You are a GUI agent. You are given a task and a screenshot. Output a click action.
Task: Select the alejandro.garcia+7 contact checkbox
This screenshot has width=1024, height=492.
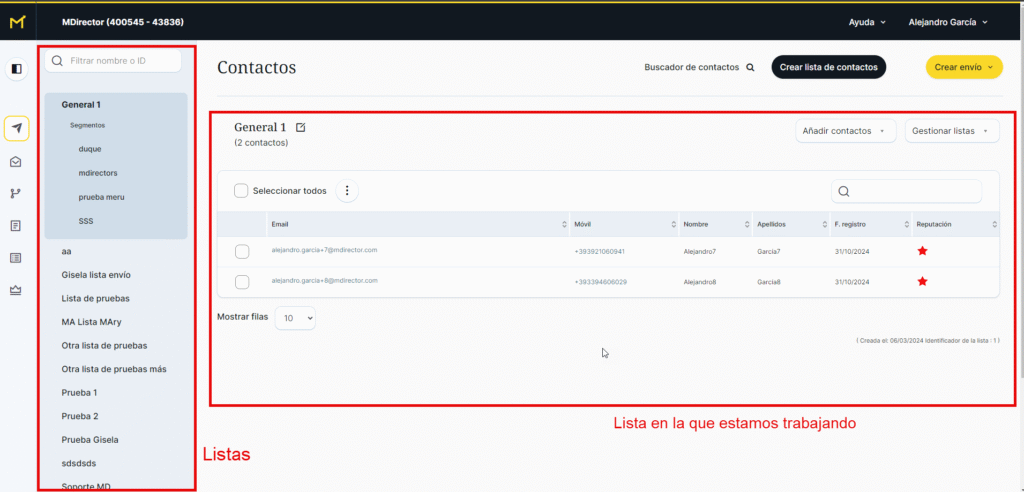tap(242, 252)
